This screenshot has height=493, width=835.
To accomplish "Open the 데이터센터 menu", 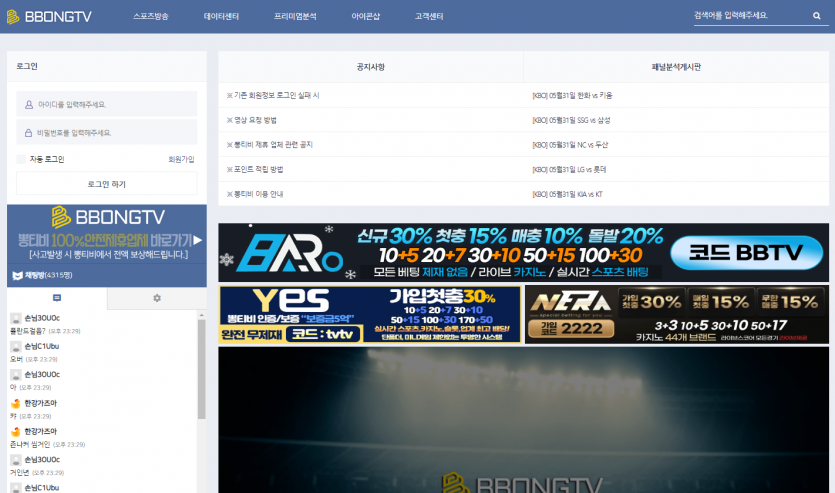I will [x=221, y=17].
